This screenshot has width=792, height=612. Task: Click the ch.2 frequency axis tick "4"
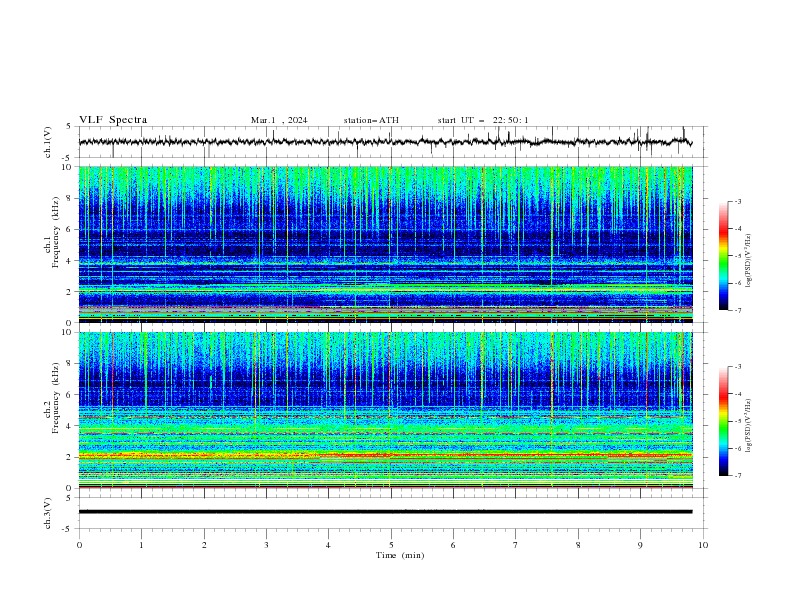(x=70, y=426)
